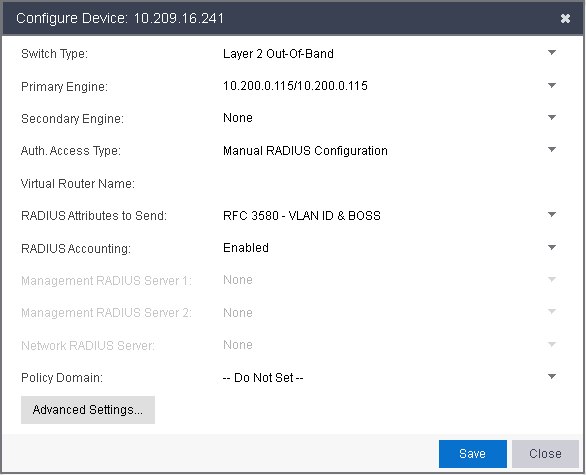The width and height of the screenshot is (586, 475).
Task: Open the Auth. Access Type dropdown arrow
Action: tap(552, 150)
